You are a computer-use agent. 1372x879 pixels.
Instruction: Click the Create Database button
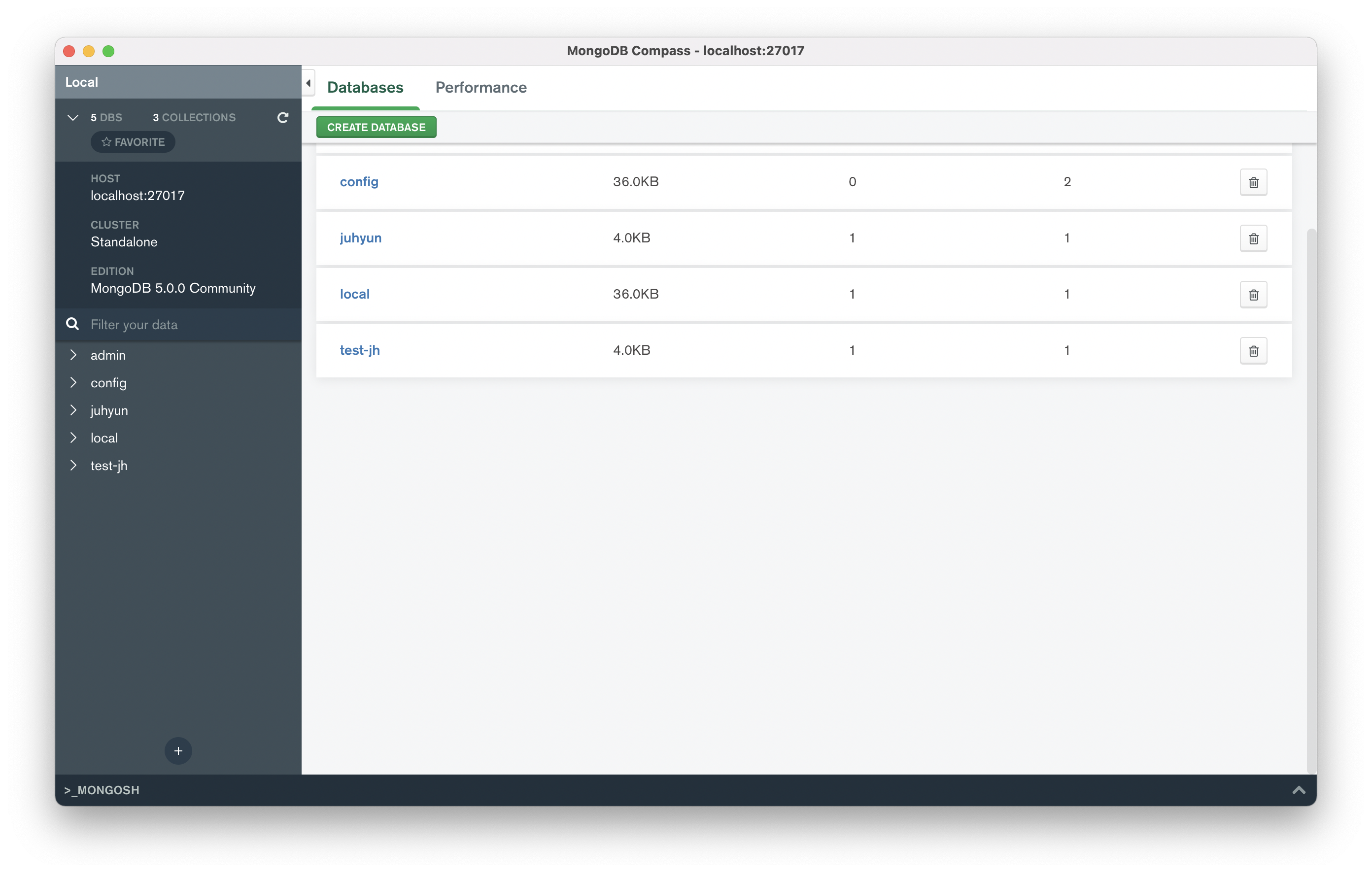[x=376, y=127]
